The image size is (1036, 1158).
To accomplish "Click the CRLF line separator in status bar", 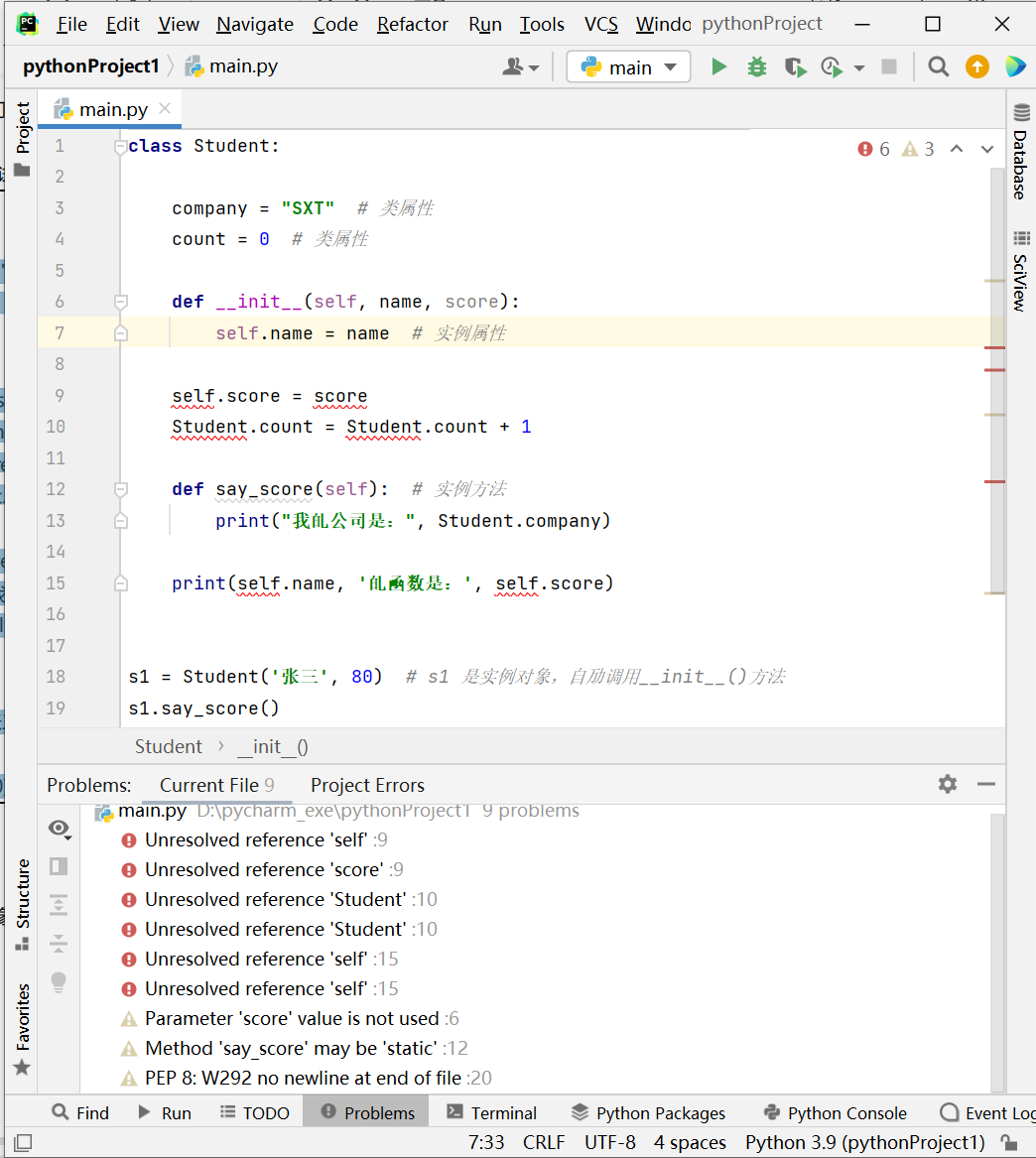I will (544, 1142).
